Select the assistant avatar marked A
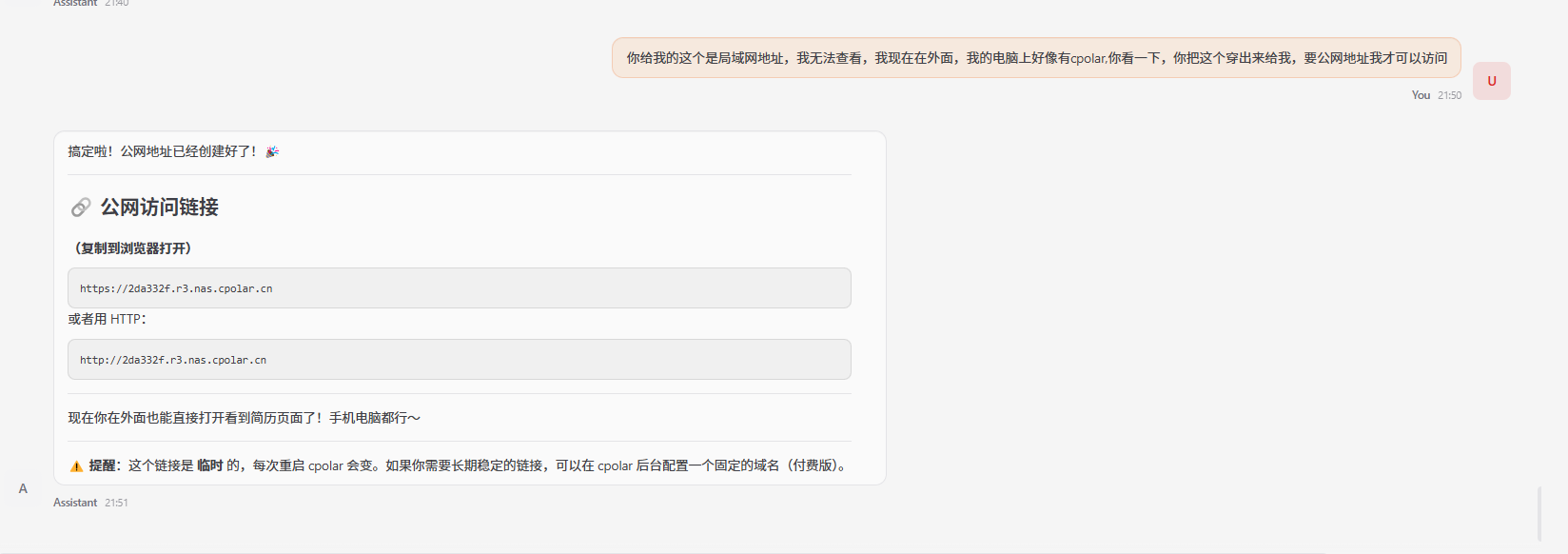The width and height of the screenshot is (1568, 554). (x=22, y=488)
